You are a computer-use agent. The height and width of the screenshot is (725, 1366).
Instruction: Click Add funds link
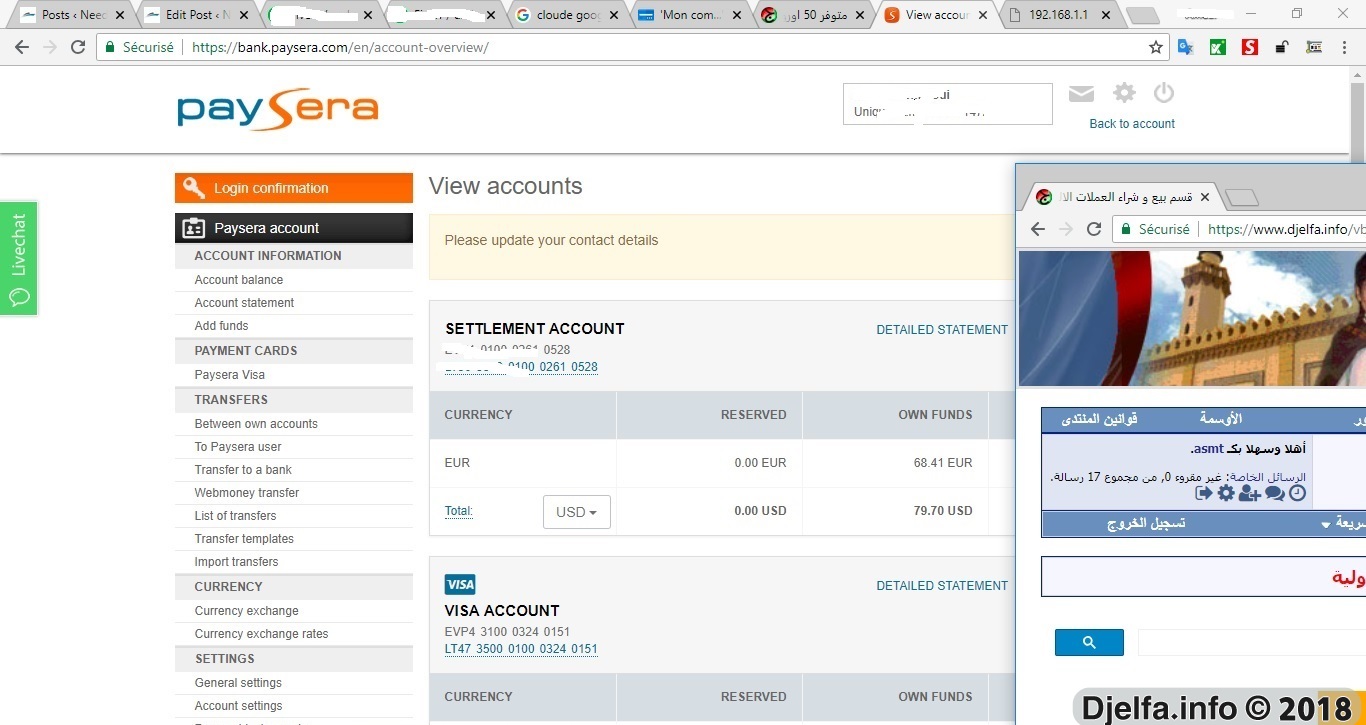pos(221,326)
